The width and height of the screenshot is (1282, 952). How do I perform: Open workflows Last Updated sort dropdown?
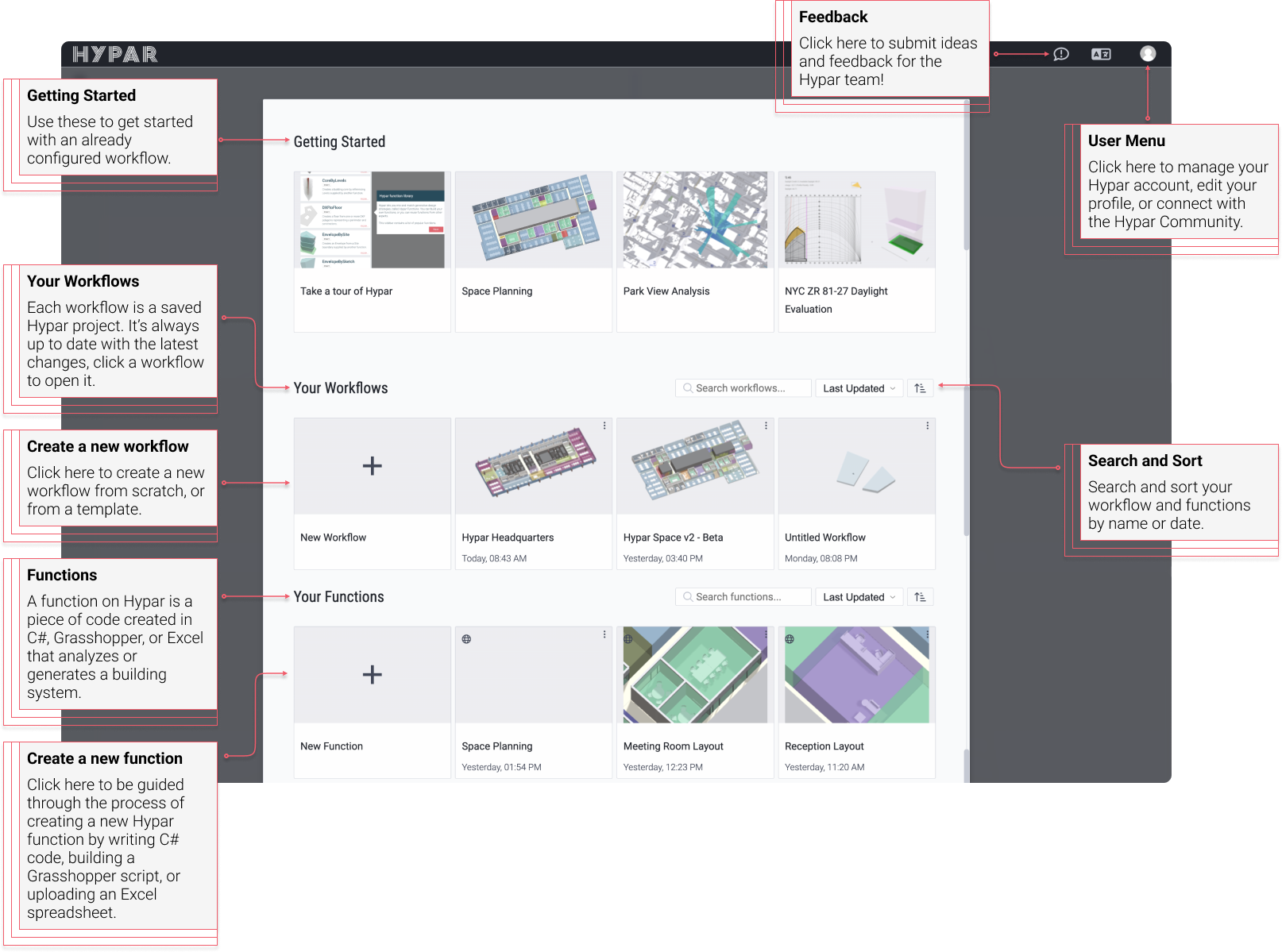[x=859, y=388]
